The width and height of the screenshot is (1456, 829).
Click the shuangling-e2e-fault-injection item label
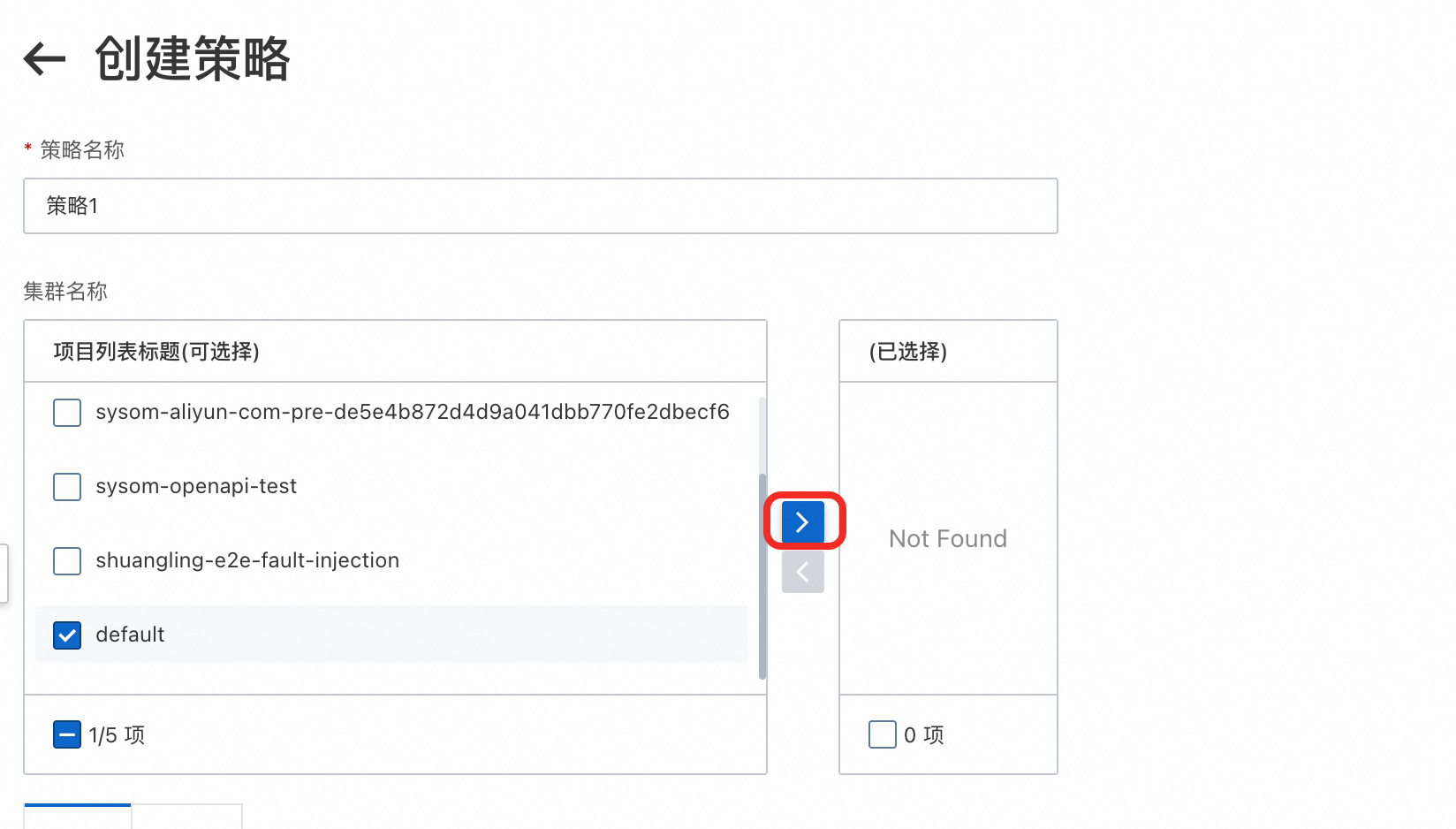pyautogui.click(x=247, y=560)
